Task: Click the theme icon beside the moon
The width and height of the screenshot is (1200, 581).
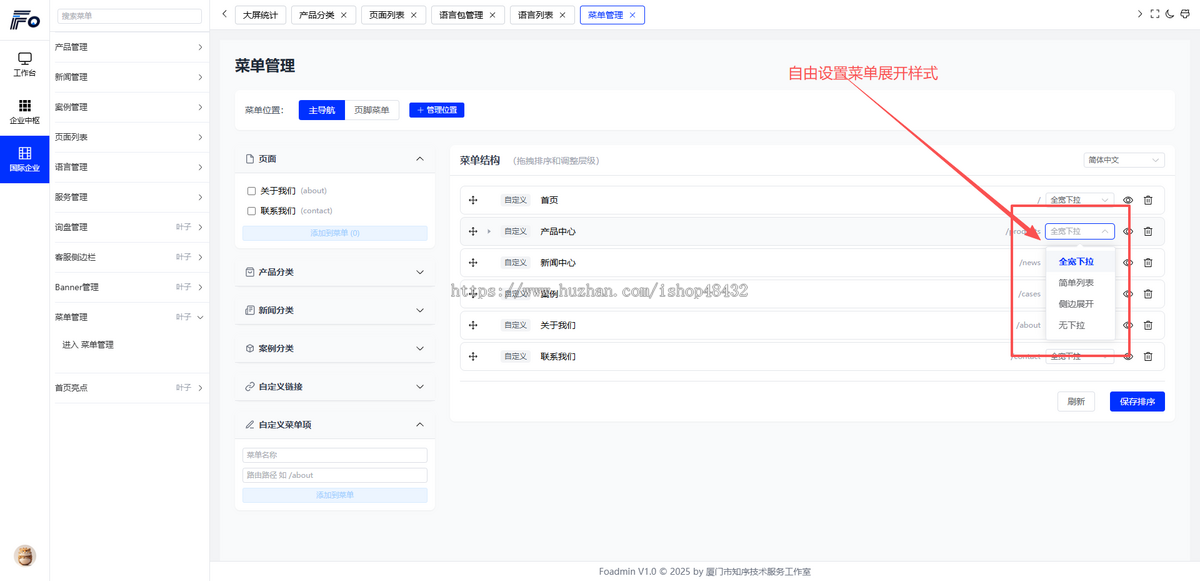Action: point(1185,14)
